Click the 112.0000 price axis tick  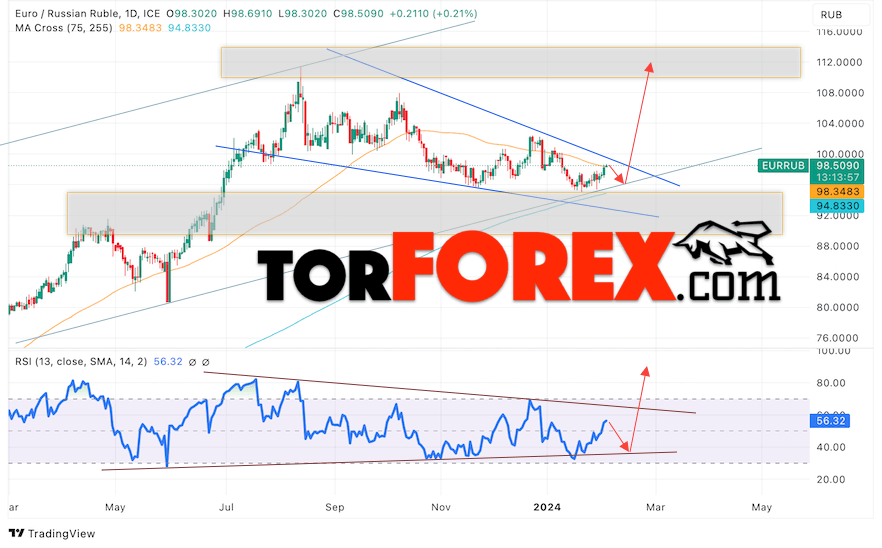click(839, 62)
